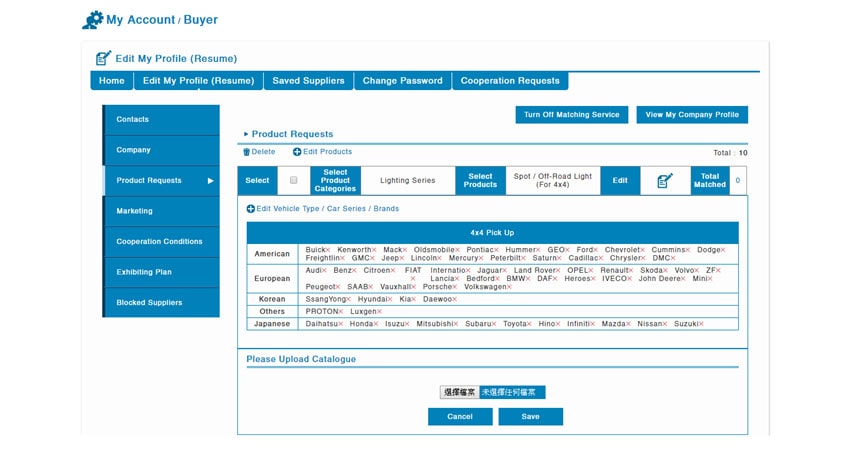Click the edit pencil icon beside Edit
The image size is (850, 456).
coord(665,181)
